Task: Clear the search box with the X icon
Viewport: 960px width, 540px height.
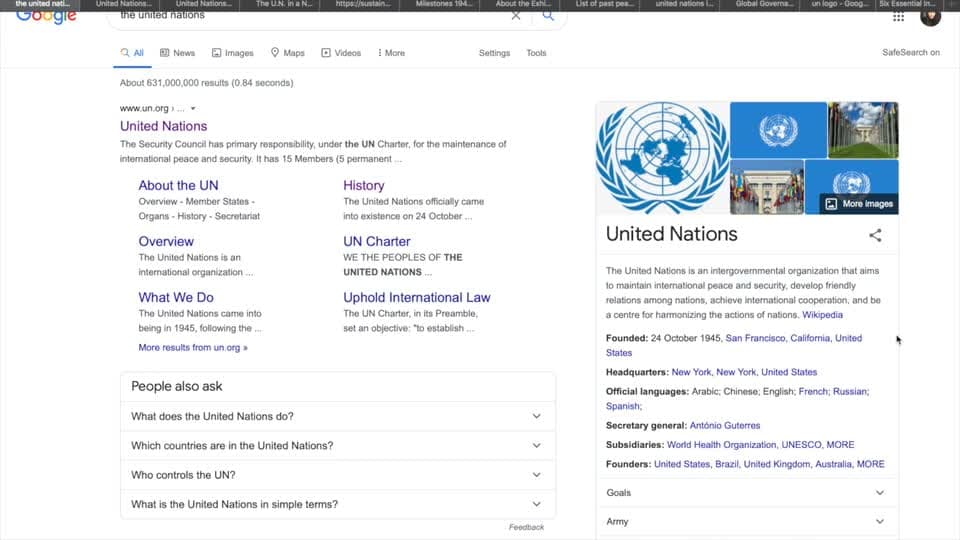Action: 516,16
